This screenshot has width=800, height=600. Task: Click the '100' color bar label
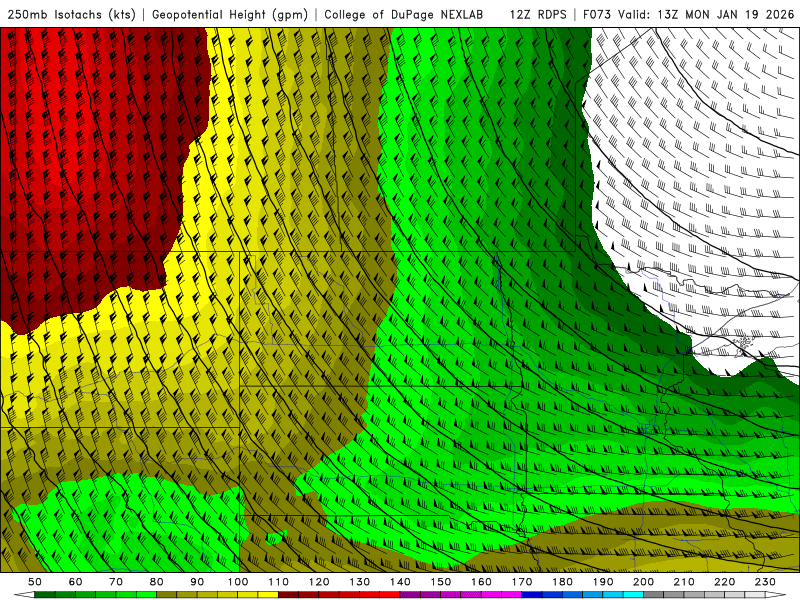point(238,582)
